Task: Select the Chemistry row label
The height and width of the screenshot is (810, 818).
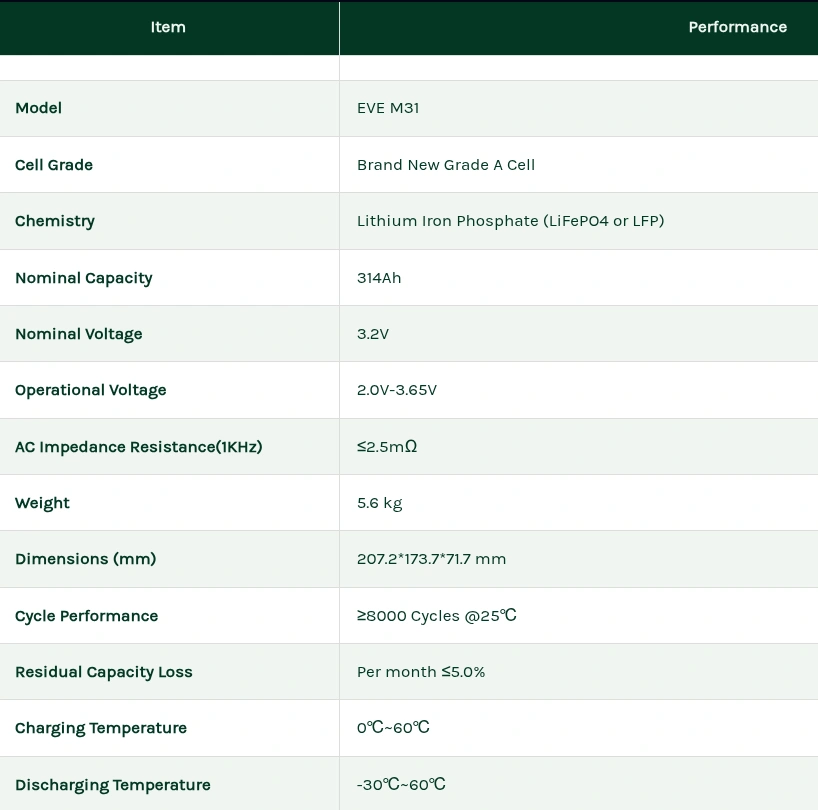Action: point(55,221)
